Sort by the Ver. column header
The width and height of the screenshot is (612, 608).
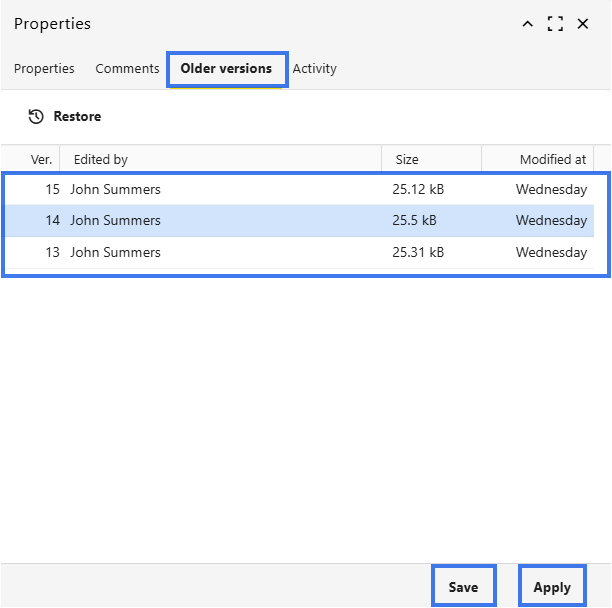(41, 159)
